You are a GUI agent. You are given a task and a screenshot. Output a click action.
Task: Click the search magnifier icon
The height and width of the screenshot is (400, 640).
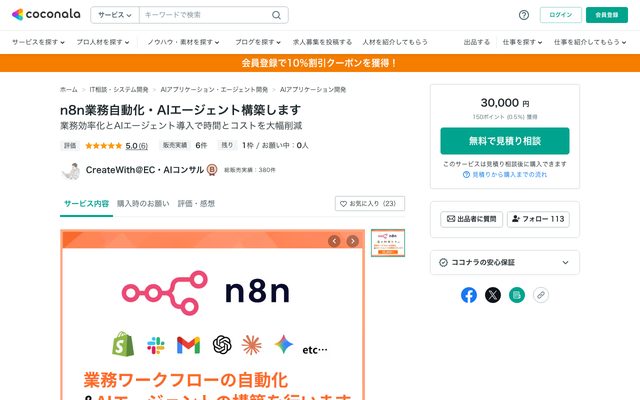(x=276, y=15)
